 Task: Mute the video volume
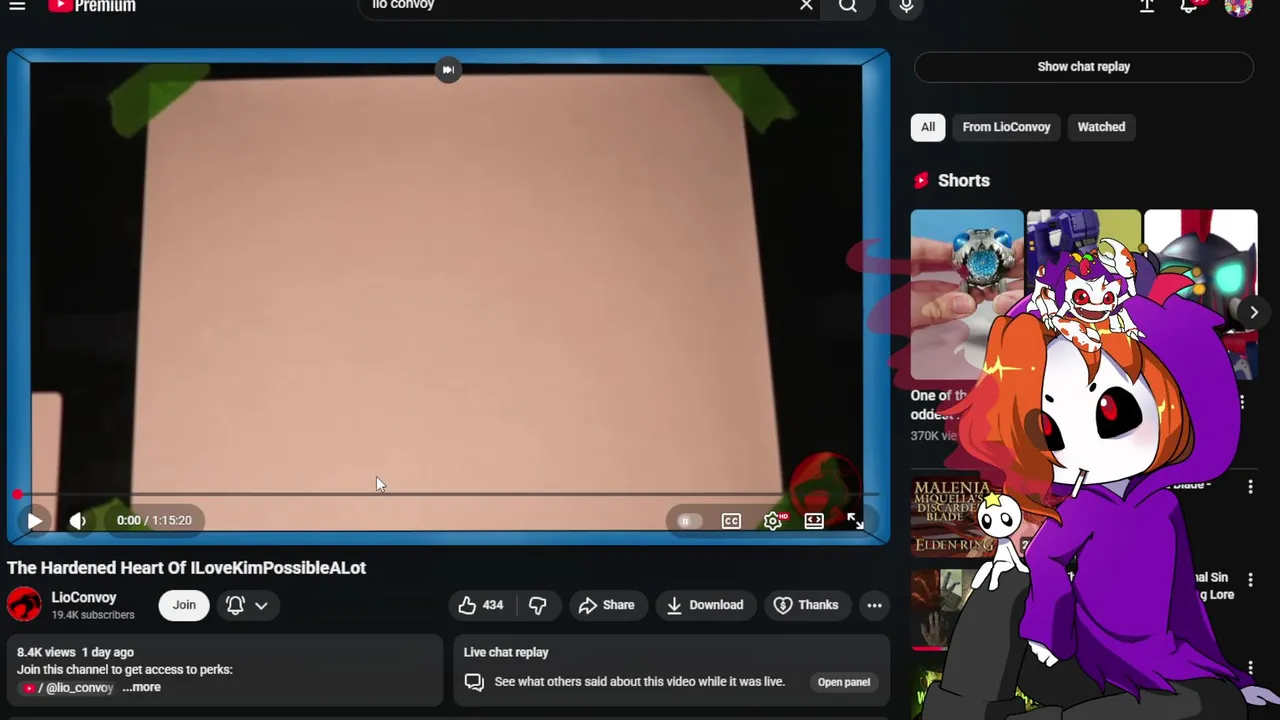77,521
